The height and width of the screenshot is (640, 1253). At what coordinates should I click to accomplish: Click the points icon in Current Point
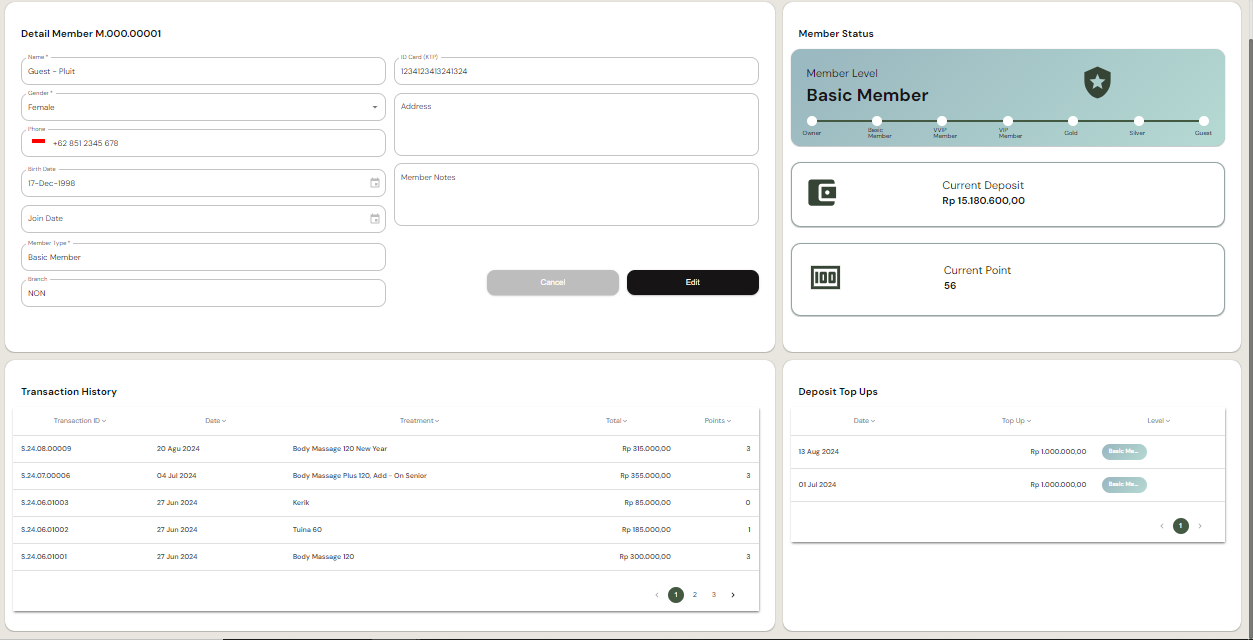coord(825,278)
